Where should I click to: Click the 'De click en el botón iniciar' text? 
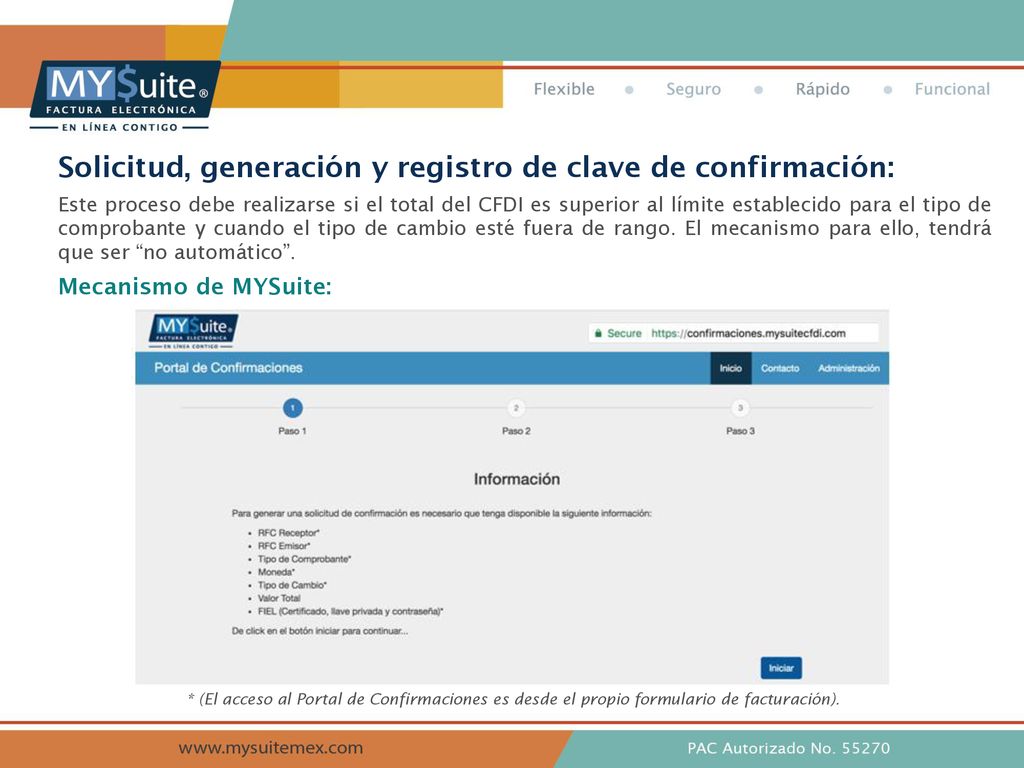pyautogui.click(x=320, y=631)
